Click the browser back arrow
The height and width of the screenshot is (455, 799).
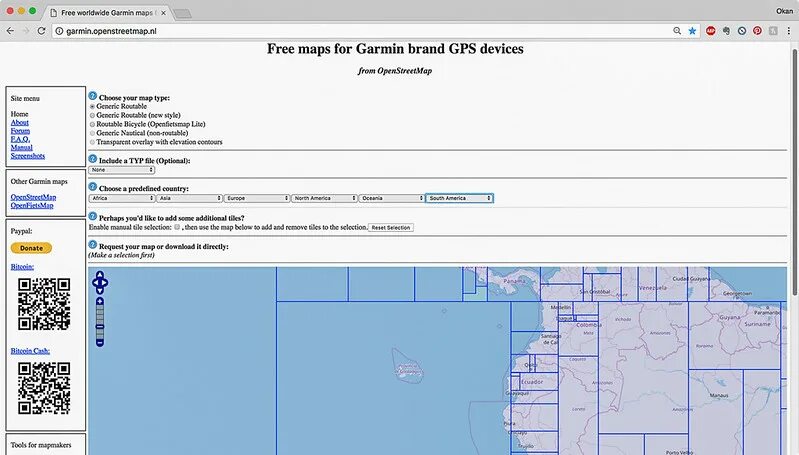point(10,31)
